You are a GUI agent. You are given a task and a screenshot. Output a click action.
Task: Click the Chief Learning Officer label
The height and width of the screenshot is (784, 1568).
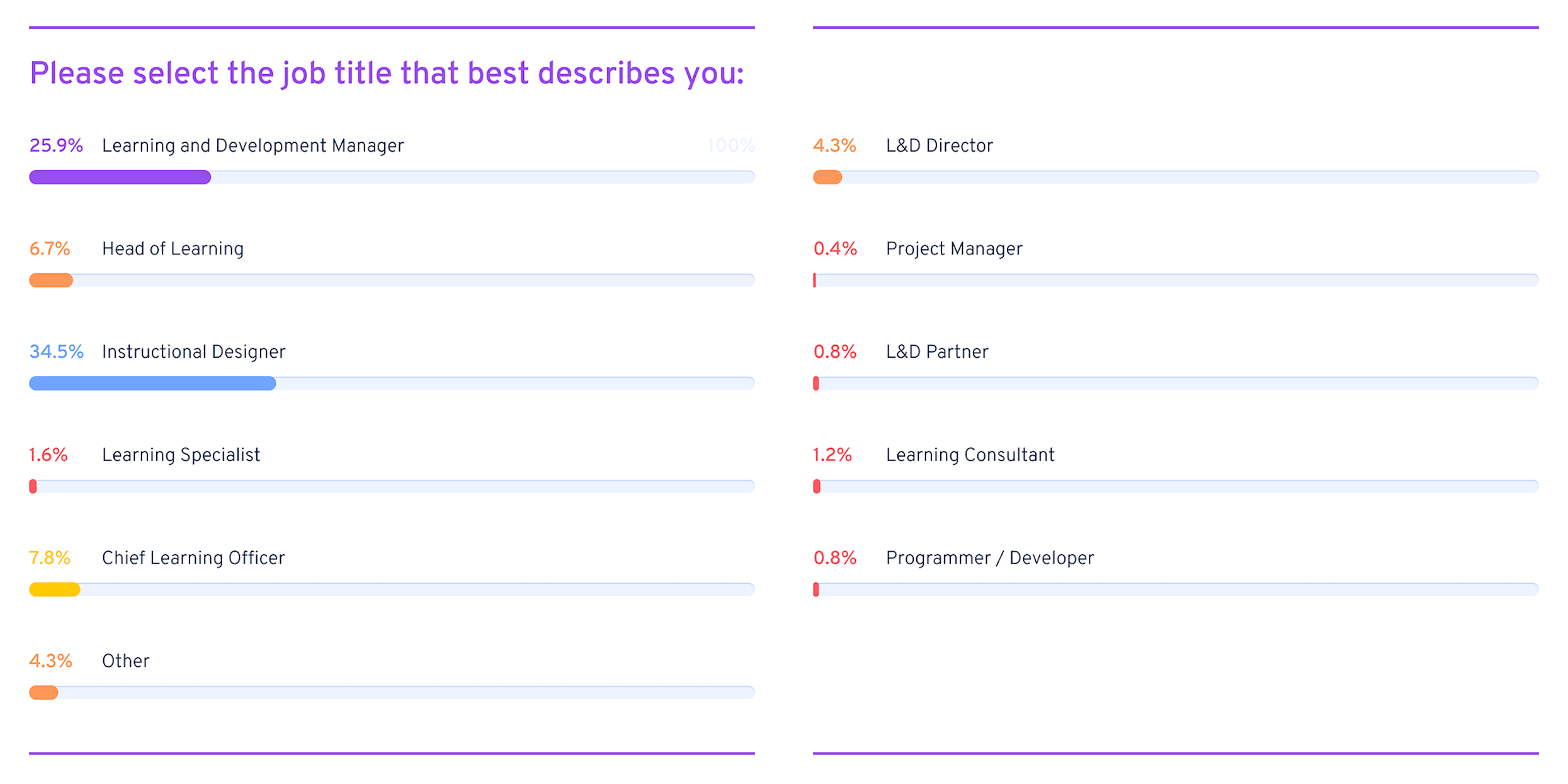193,558
